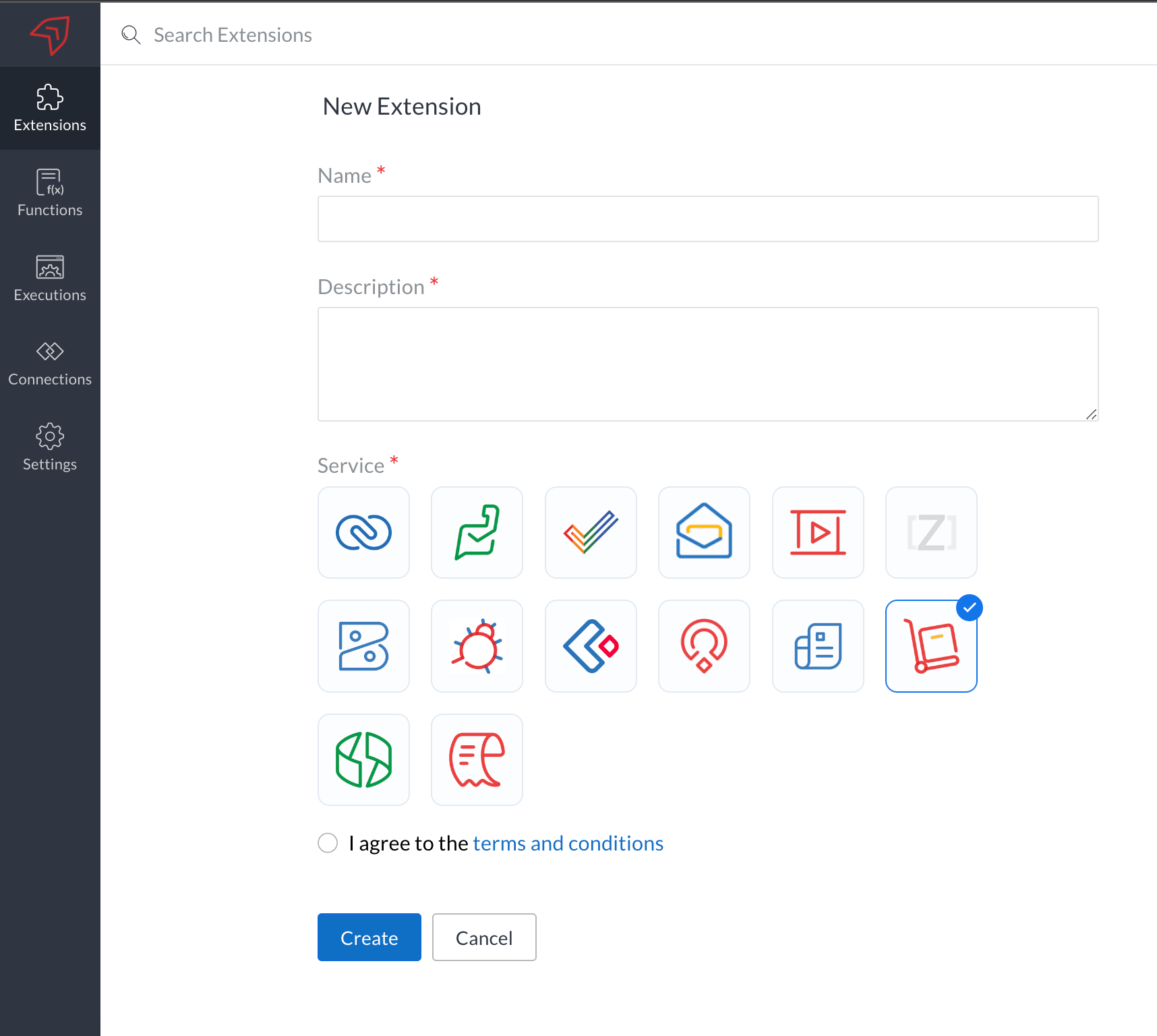Click the Name input field
Image resolution: width=1157 pixels, height=1036 pixels.
tap(708, 219)
